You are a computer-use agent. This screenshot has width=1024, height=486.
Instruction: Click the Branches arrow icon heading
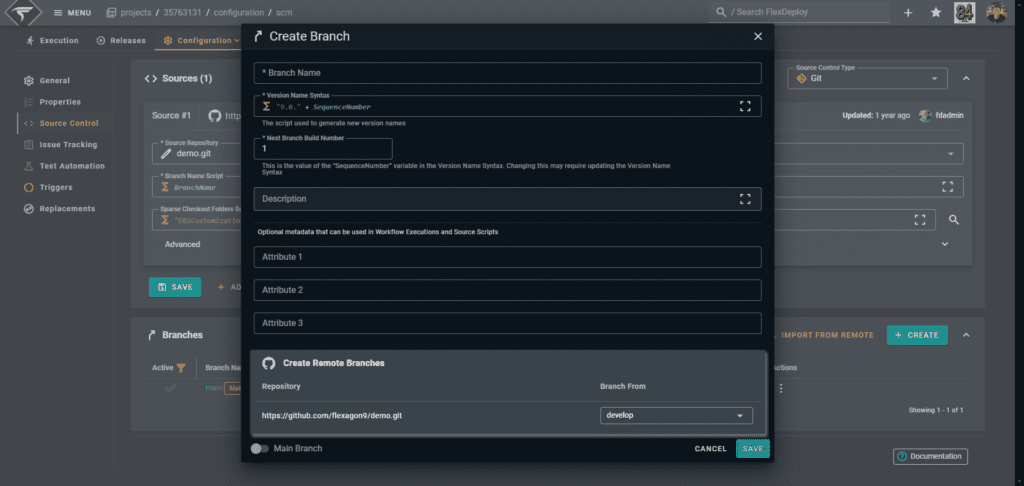pyautogui.click(x=152, y=335)
